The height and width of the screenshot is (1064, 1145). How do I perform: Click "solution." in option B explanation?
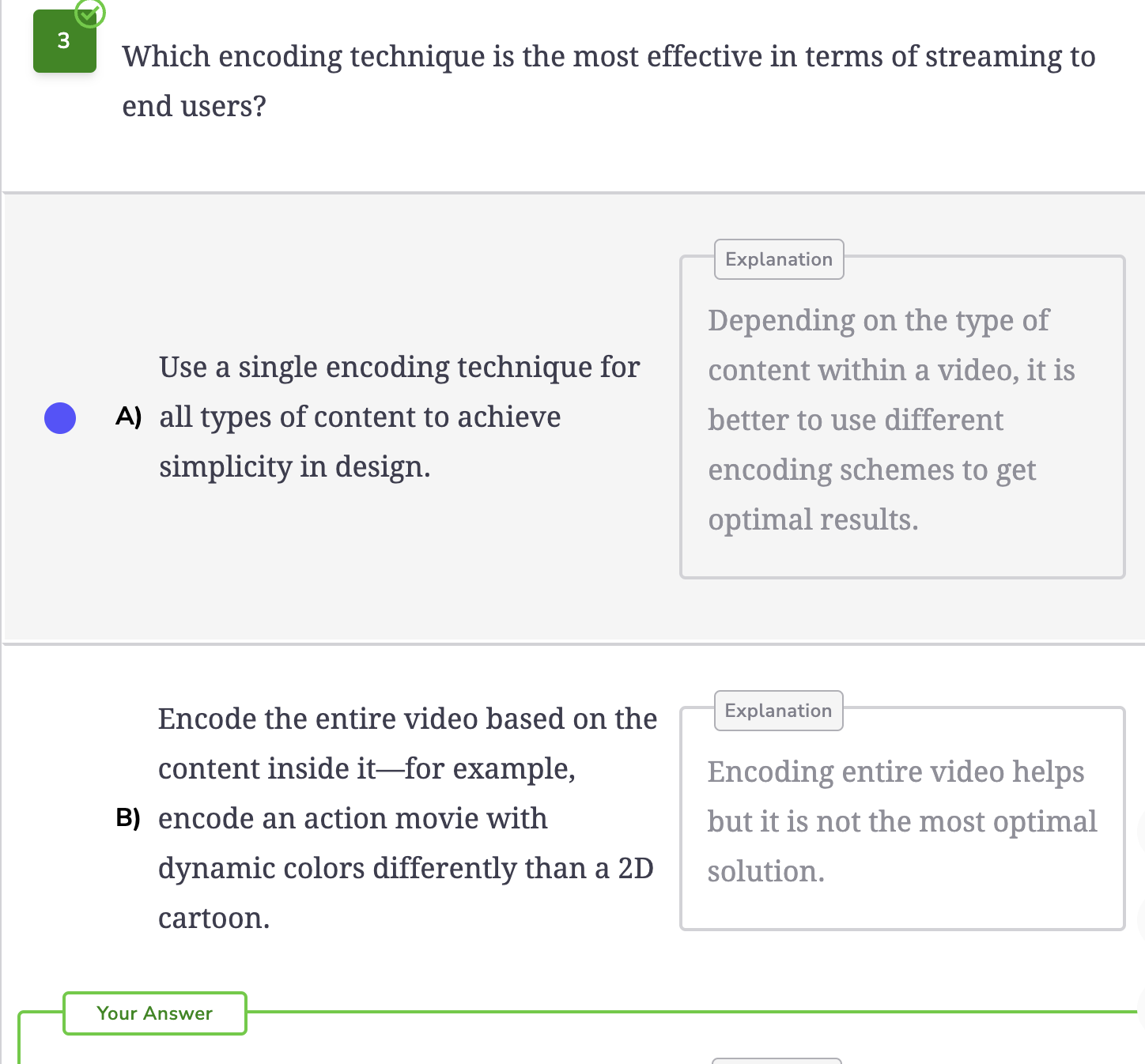[765, 871]
